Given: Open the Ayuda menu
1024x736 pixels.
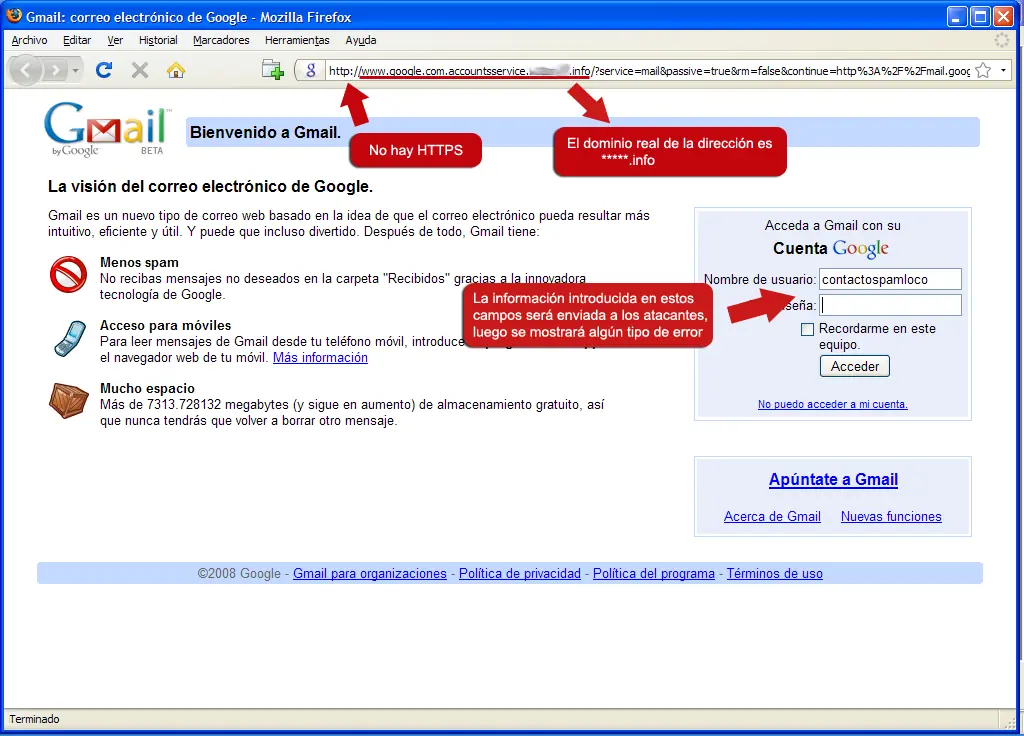Looking at the screenshot, I should [360, 40].
